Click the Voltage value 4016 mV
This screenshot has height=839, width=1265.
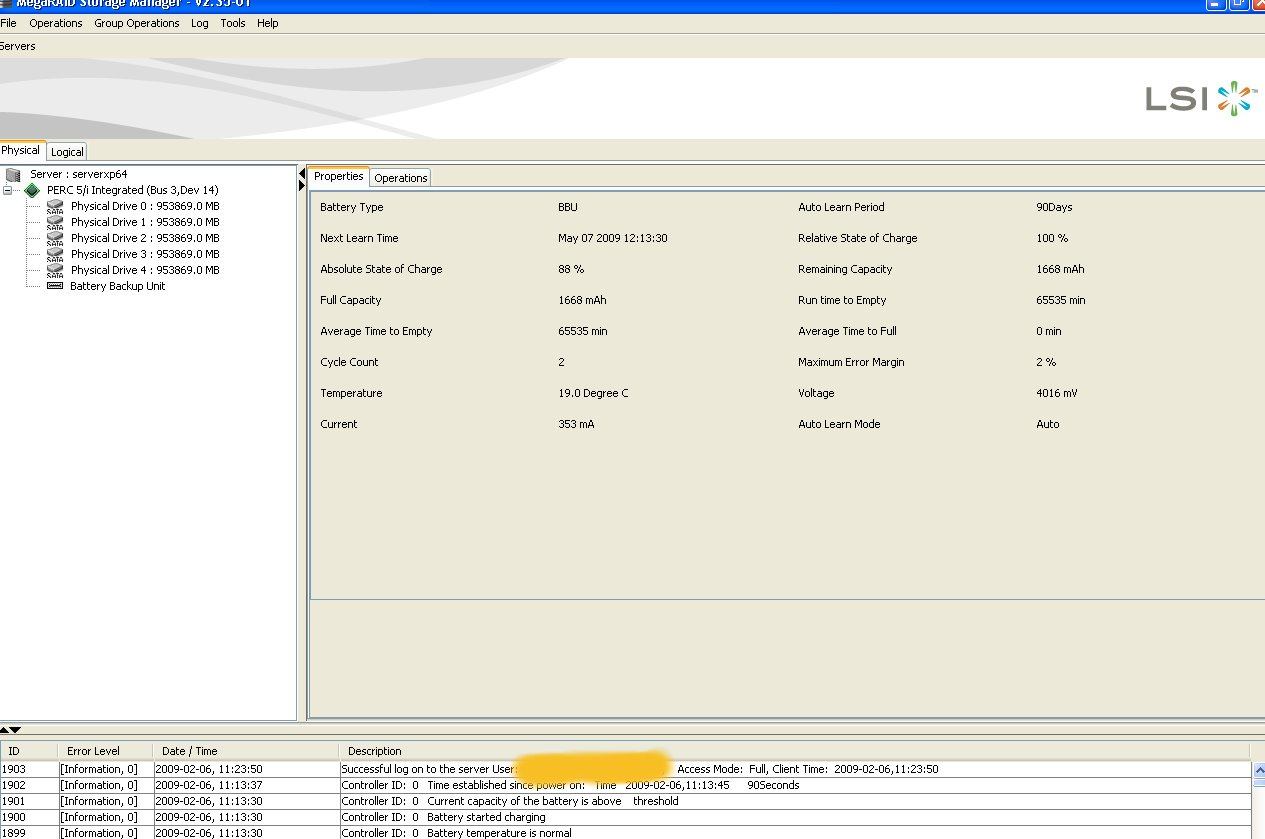1057,393
